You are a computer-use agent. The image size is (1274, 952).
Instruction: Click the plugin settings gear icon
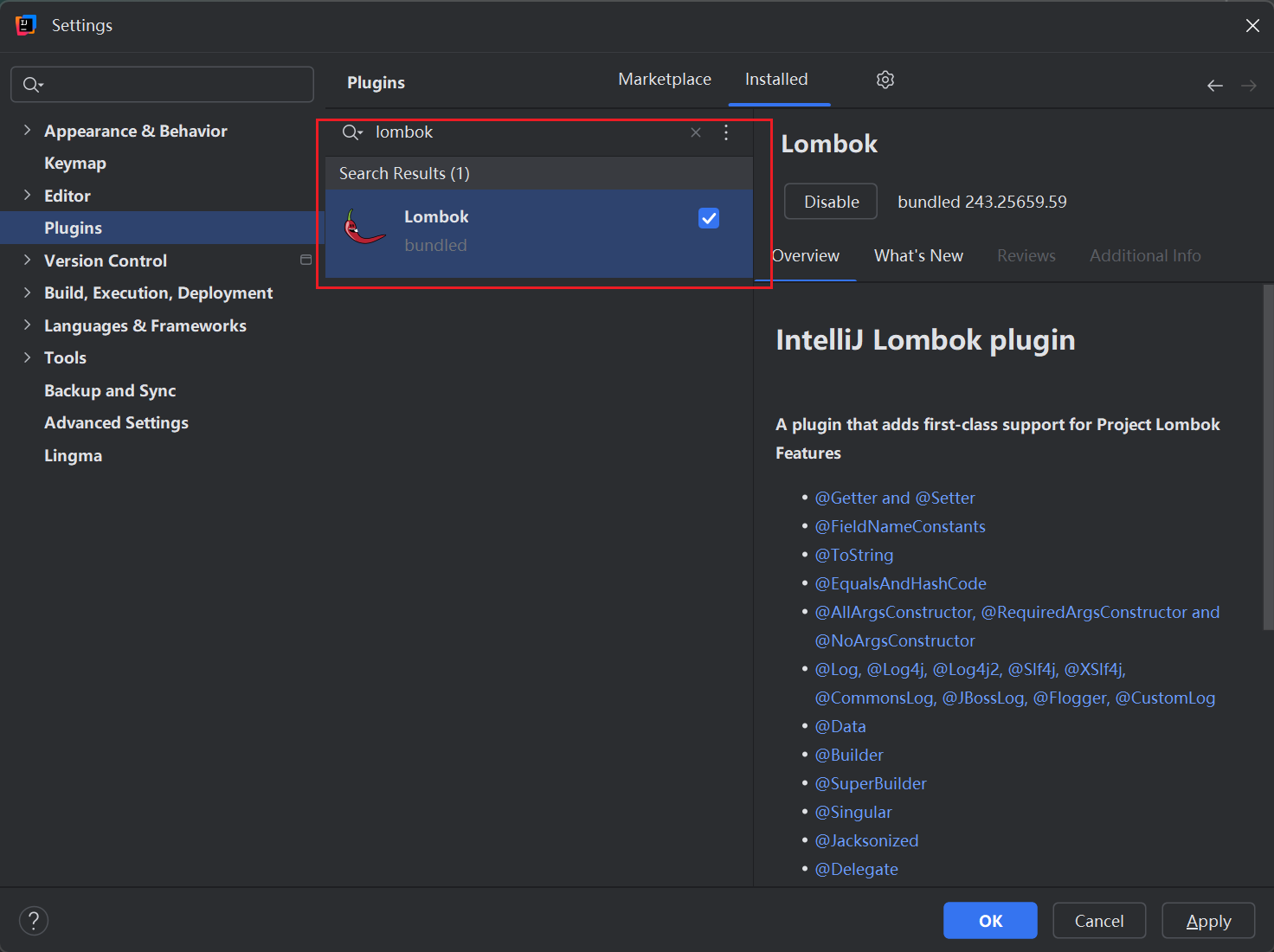tap(885, 80)
